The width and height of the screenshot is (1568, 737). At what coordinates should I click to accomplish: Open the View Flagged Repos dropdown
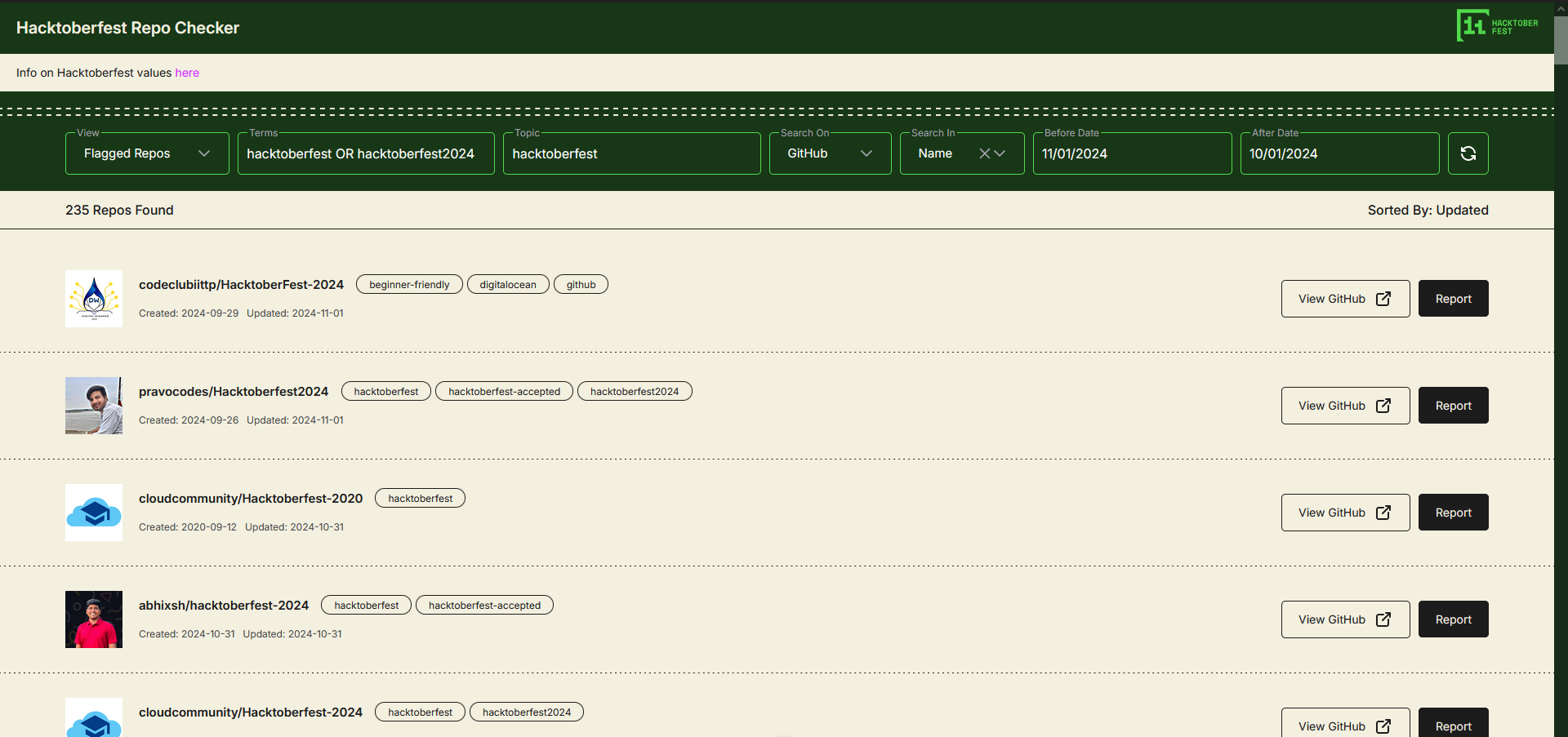(147, 153)
